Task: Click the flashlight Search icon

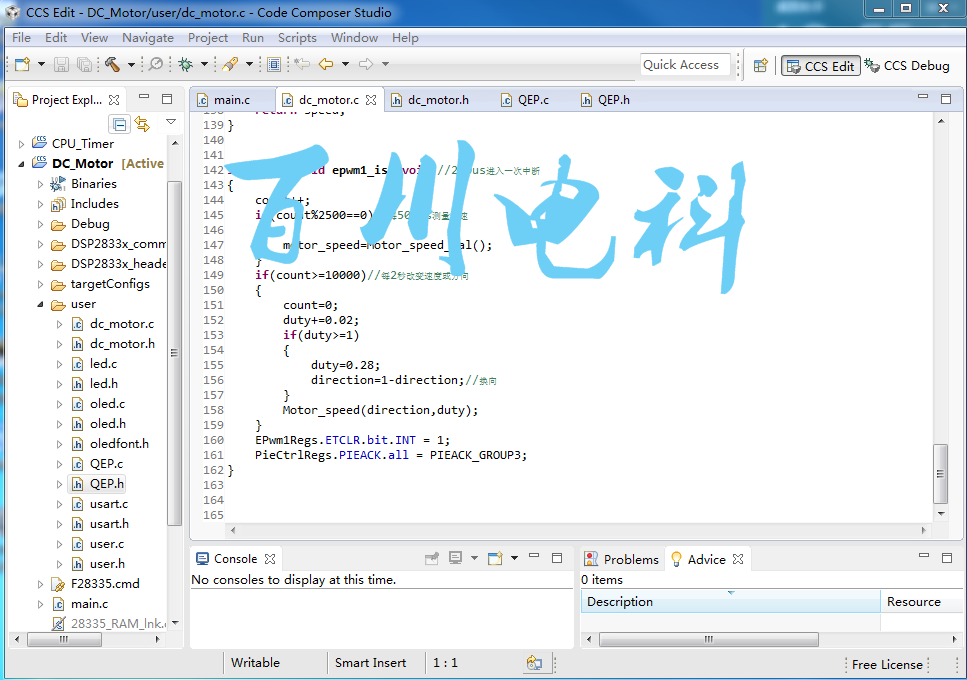Action: 230,64
